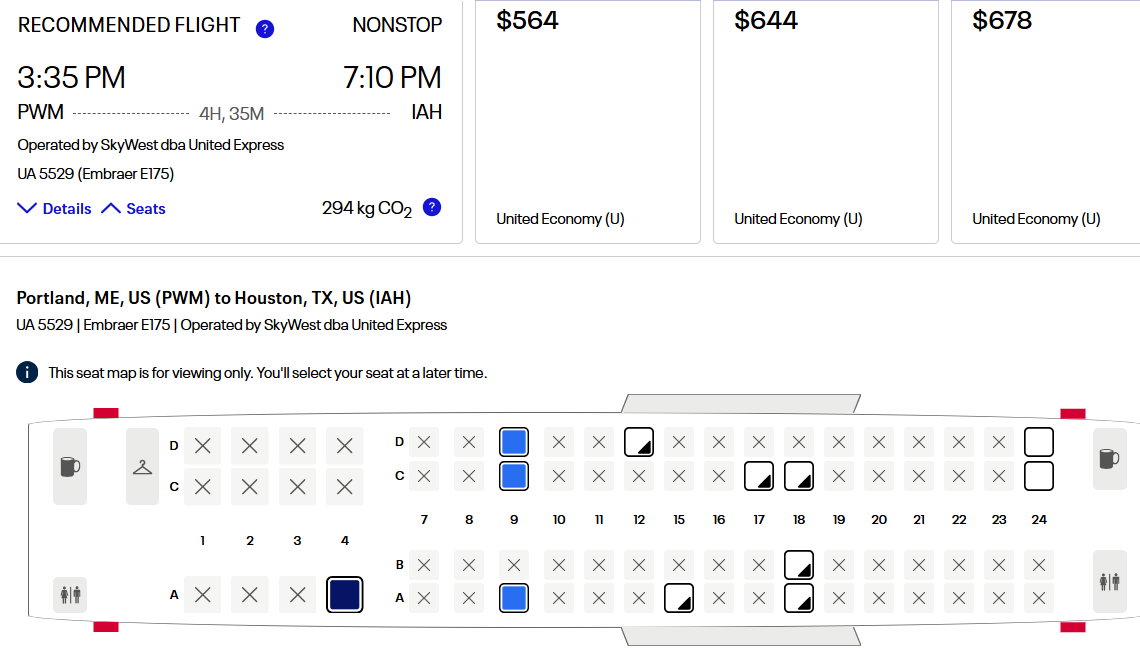Click the closet hanger icon
Image resolution: width=1140 pixels, height=648 pixels.
pos(142,466)
